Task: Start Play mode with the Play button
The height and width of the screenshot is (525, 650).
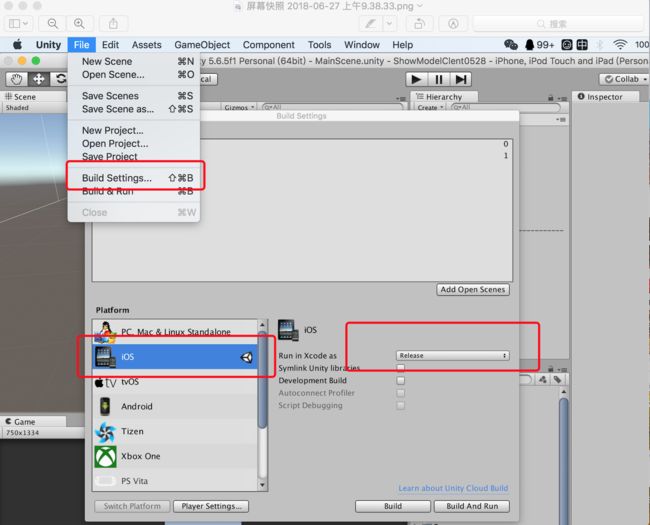Action: click(416, 79)
